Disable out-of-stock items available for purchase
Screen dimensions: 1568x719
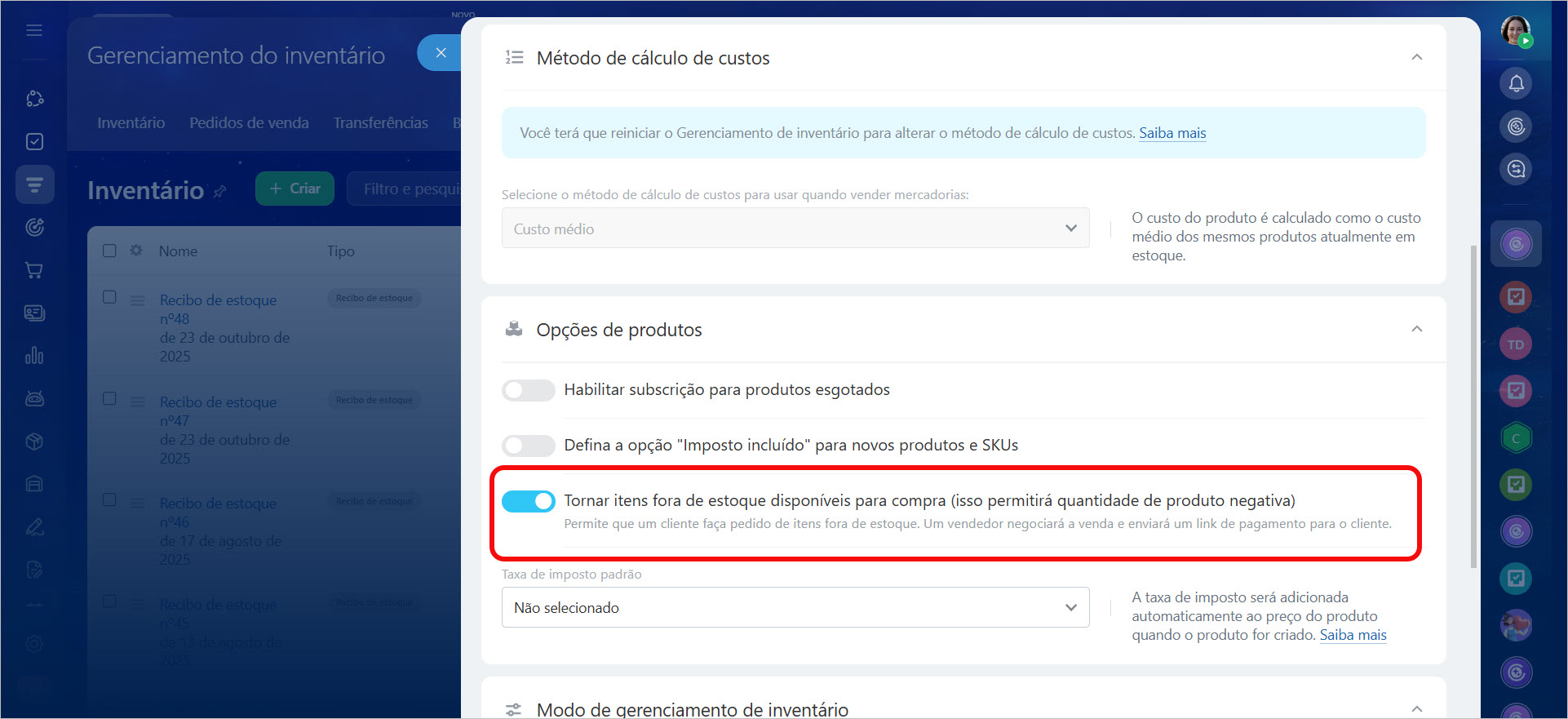coord(528,501)
